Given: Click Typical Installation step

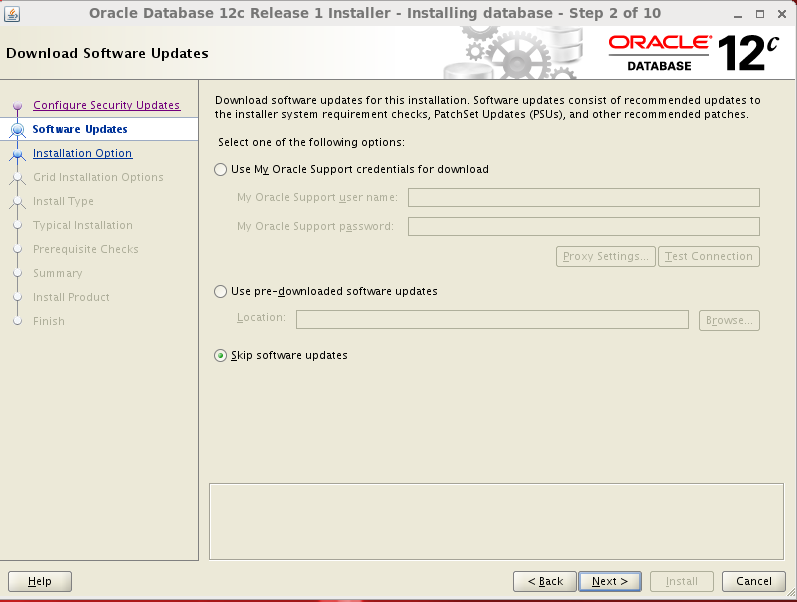Looking at the screenshot, I should coord(83,225).
